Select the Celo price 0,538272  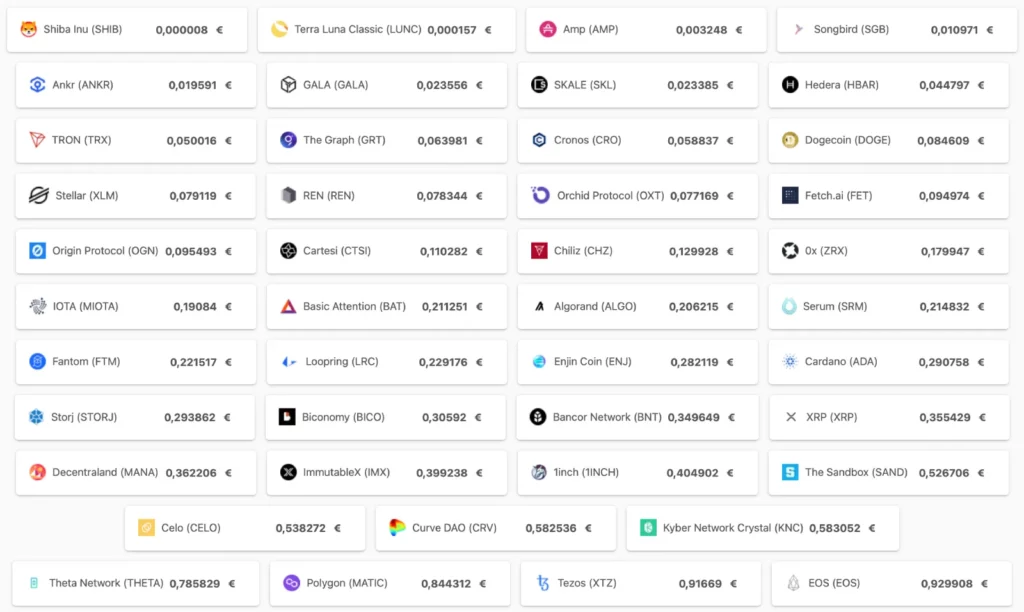click(x=300, y=528)
